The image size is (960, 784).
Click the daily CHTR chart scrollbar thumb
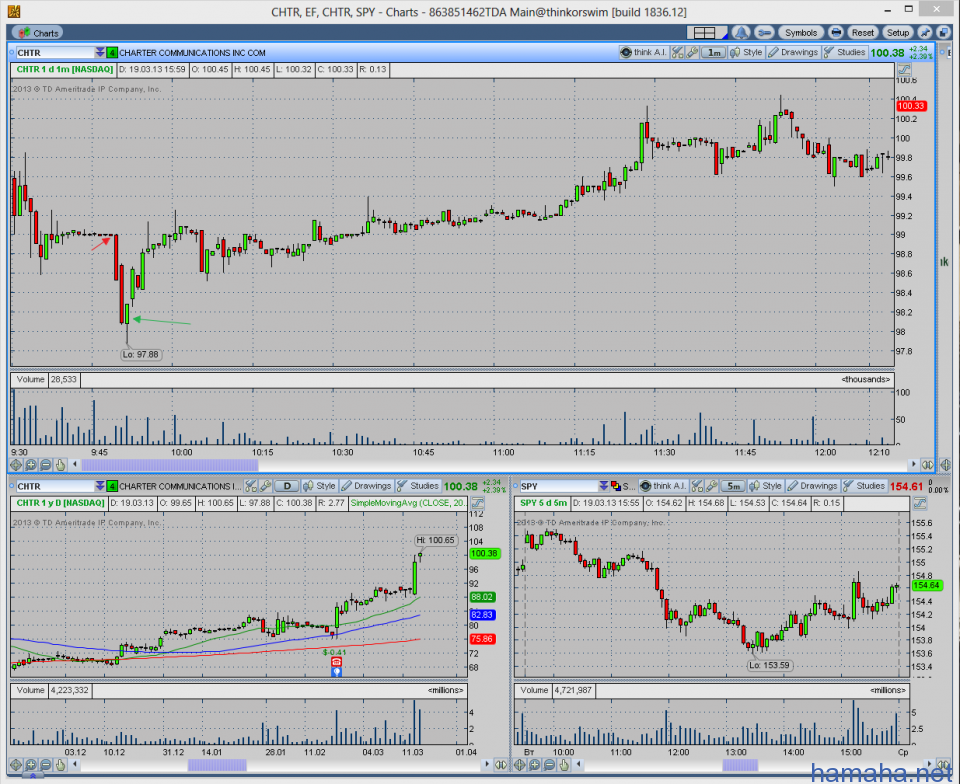[x=217, y=765]
